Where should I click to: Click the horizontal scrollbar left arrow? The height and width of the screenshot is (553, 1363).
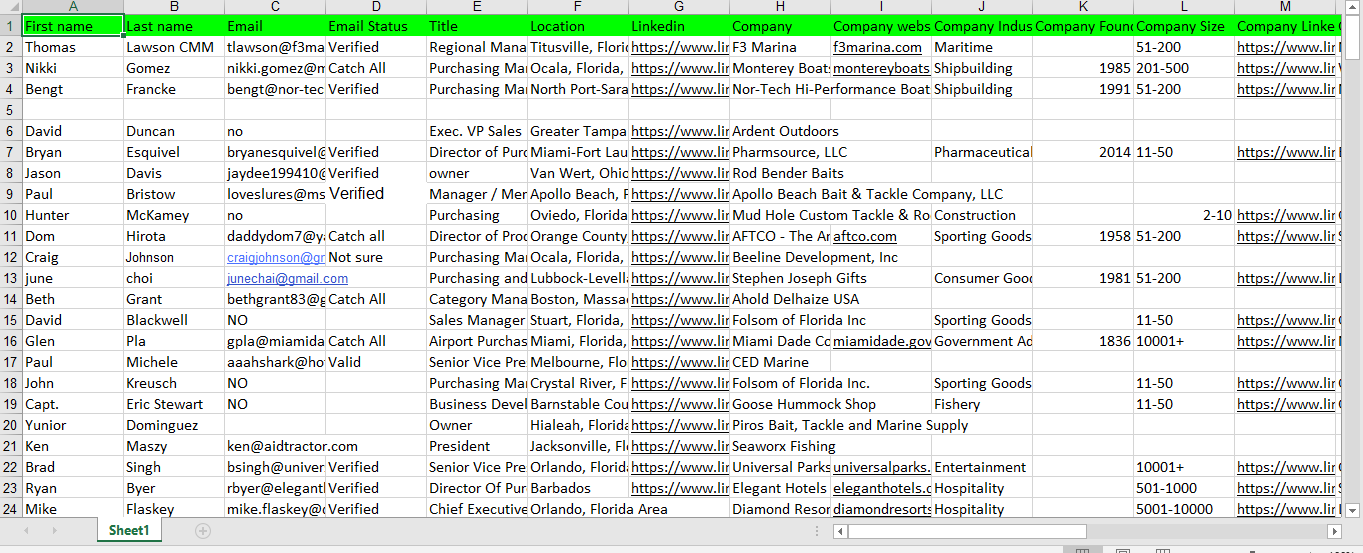[x=840, y=531]
